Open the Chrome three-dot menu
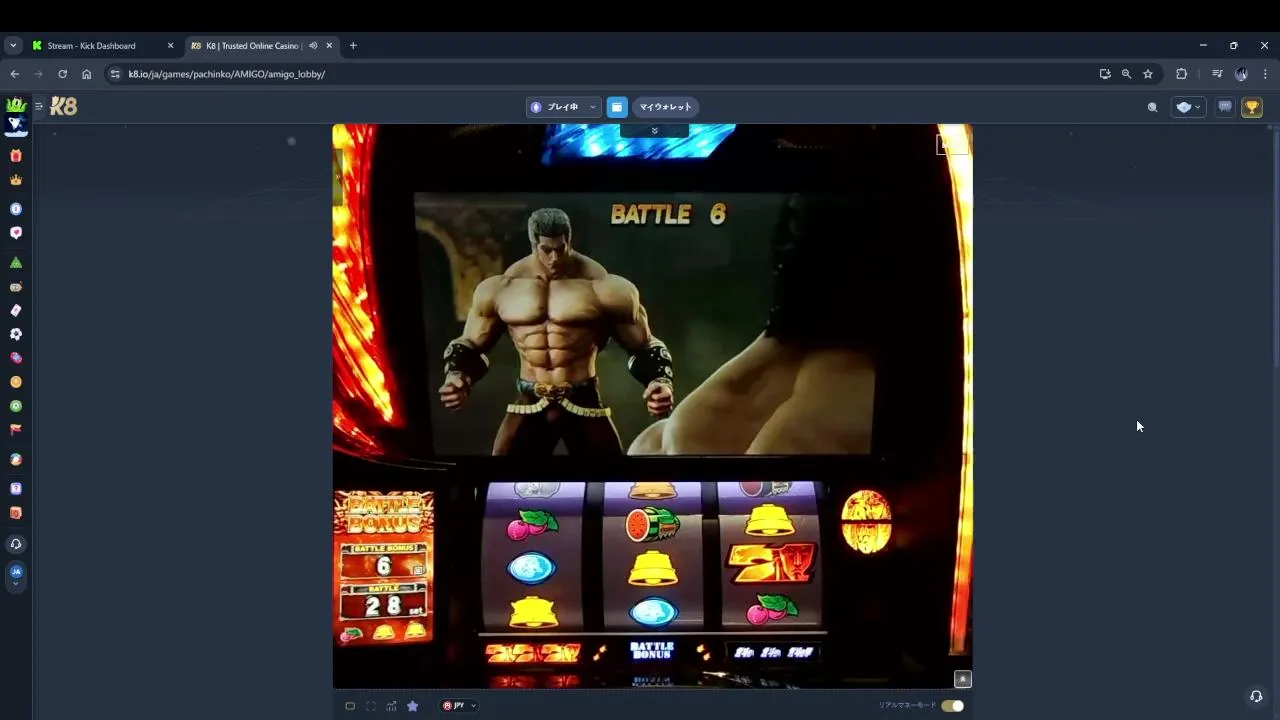The height and width of the screenshot is (720, 1280). 1265,74
